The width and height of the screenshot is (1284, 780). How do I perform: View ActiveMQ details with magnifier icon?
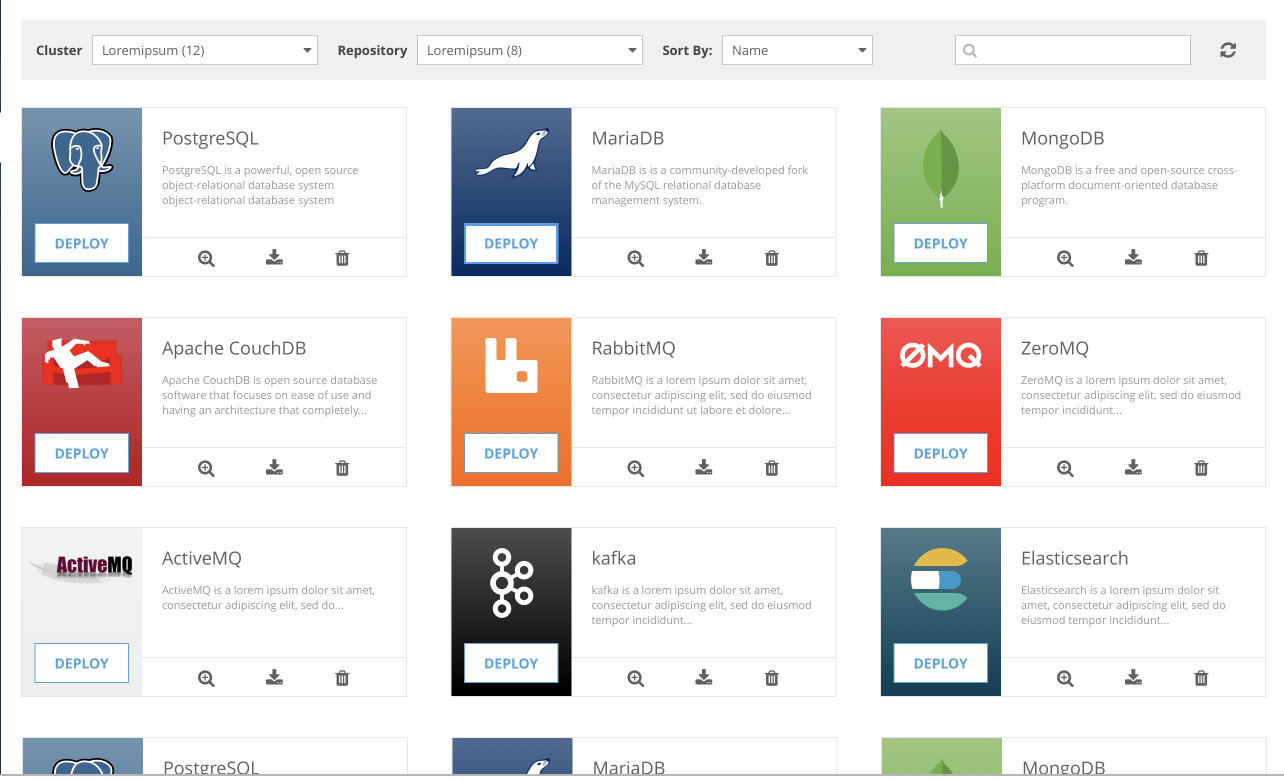click(x=206, y=678)
